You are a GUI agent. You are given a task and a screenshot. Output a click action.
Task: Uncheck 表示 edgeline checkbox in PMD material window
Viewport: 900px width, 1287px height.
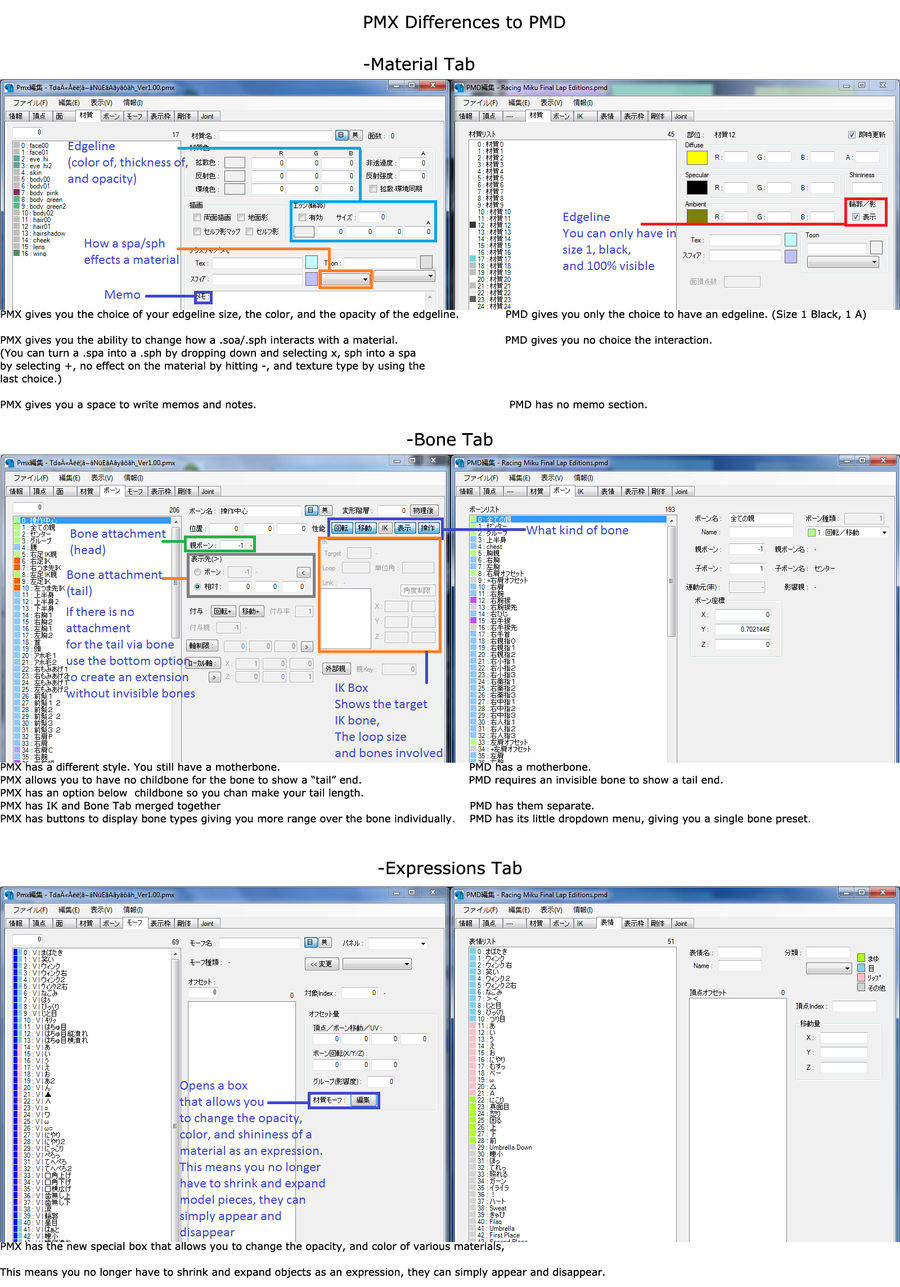click(x=855, y=216)
